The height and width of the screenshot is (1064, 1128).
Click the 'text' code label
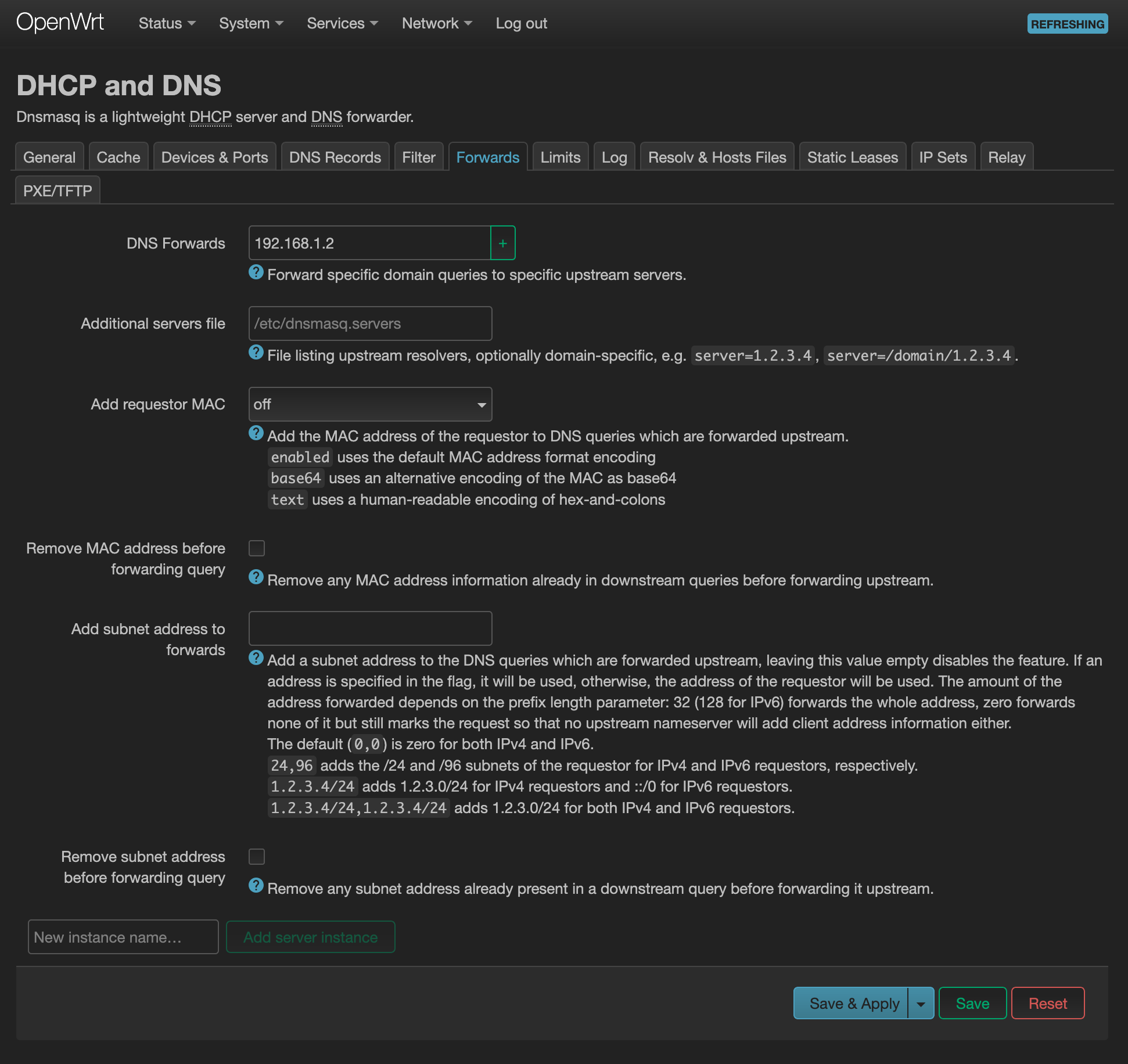(288, 499)
